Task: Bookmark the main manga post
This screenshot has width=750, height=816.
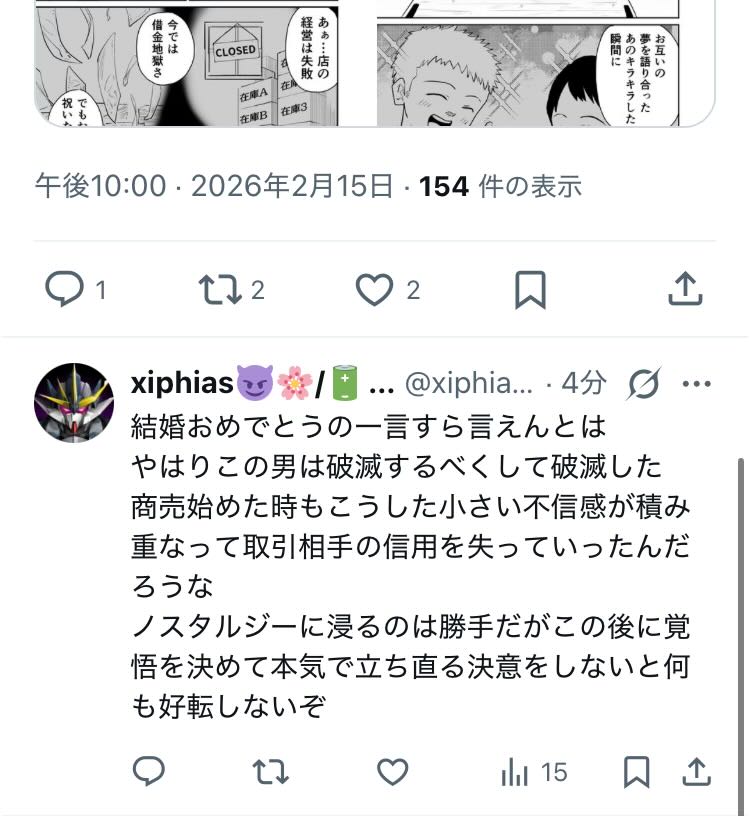Action: (x=530, y=290)
